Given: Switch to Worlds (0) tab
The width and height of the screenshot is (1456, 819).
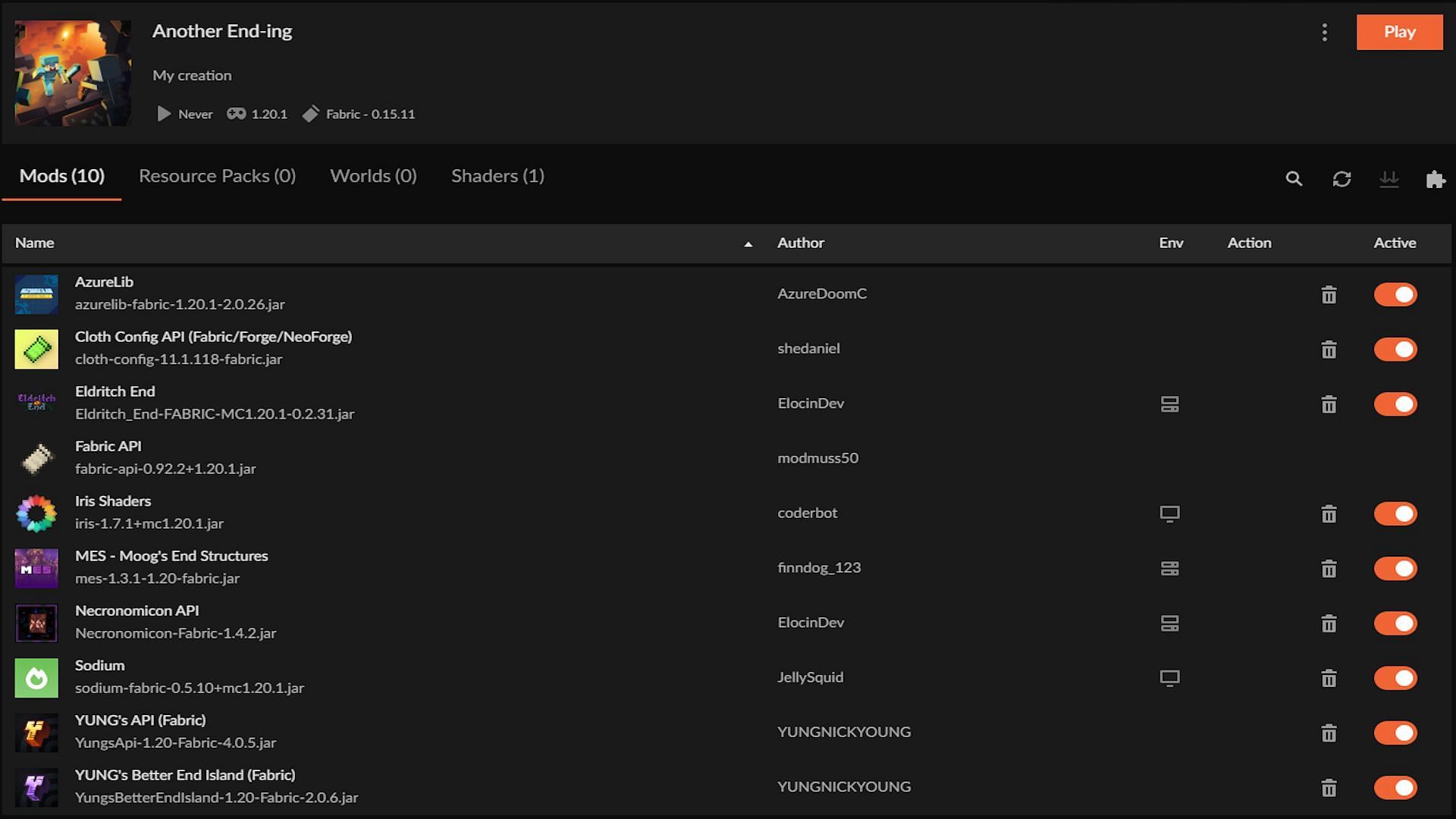Looking at the screenshot, I should [x=373, y=176].
